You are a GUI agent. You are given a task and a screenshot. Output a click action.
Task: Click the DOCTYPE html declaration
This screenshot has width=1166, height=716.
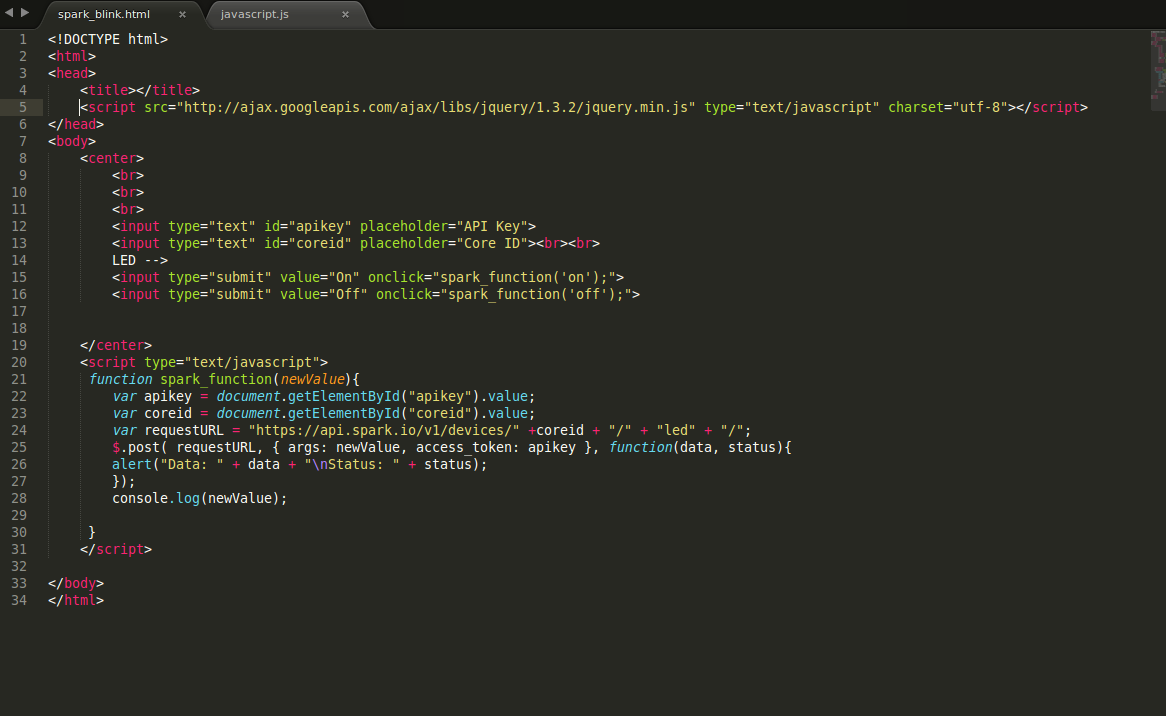(108, 39)
